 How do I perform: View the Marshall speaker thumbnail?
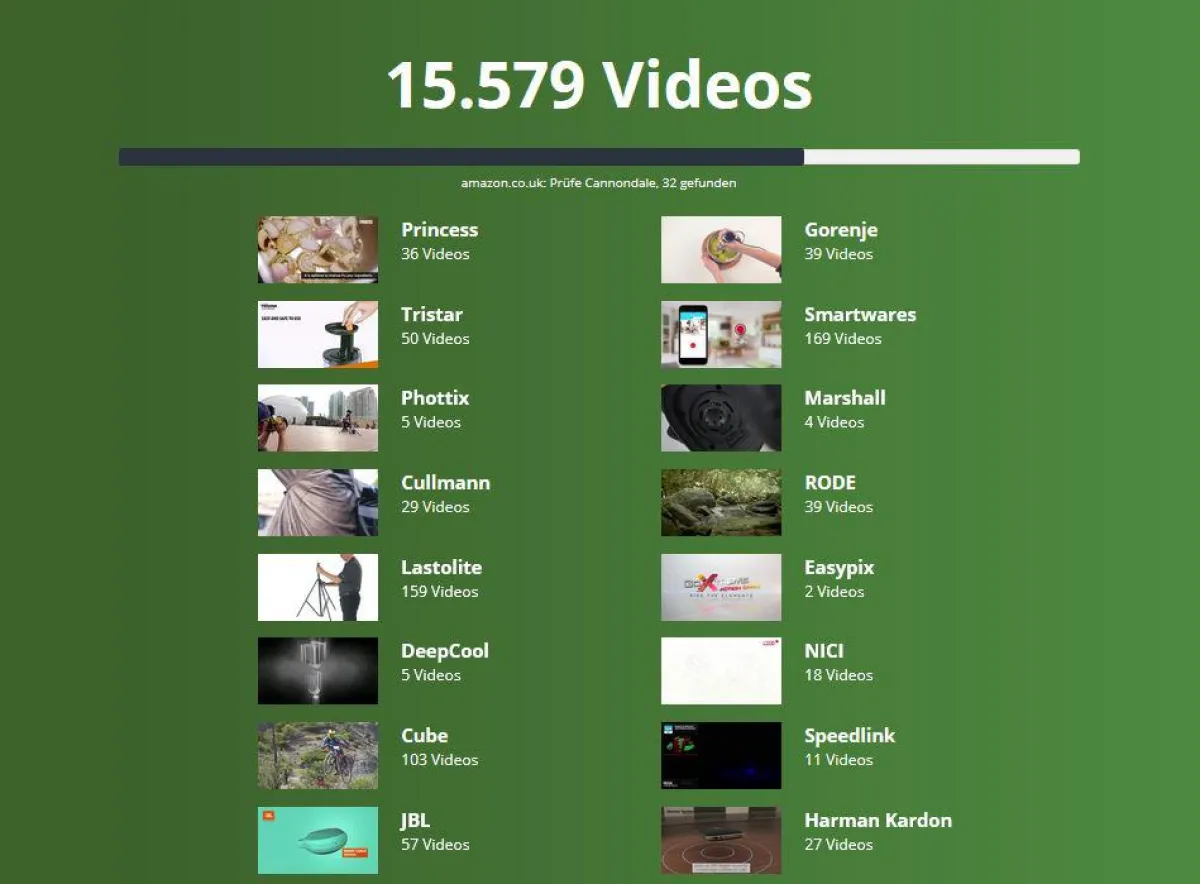[x=720, y=418]
